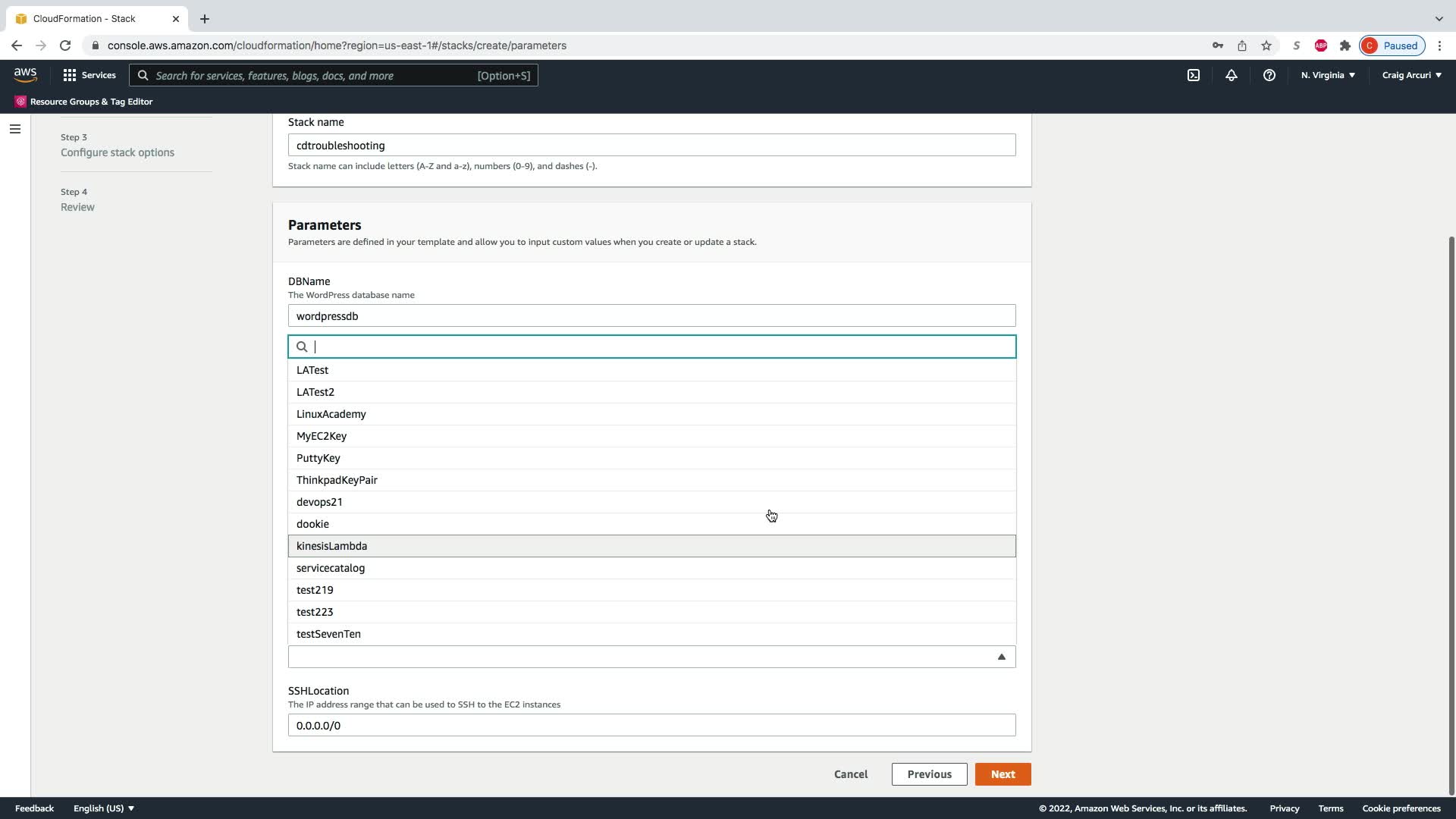Image resolution: width=1456 pixels, height=819 pixels.
Task: Select kinesisLambda from the key list
Action: click(332, 546)
